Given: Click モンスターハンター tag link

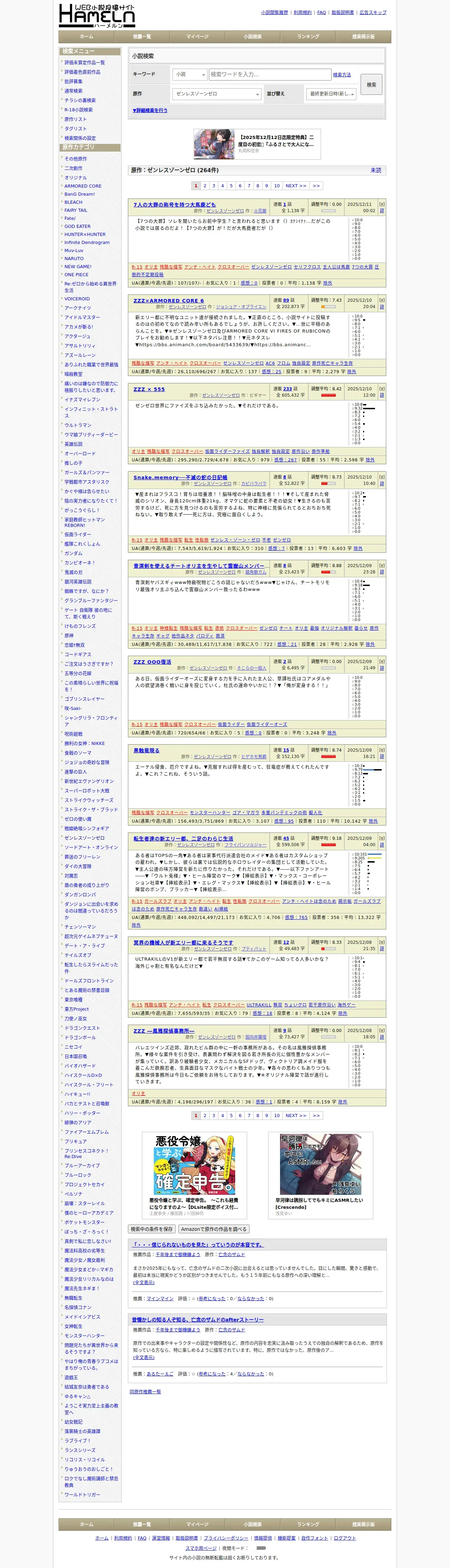Looking at the screenshot, I should [210, 813].
